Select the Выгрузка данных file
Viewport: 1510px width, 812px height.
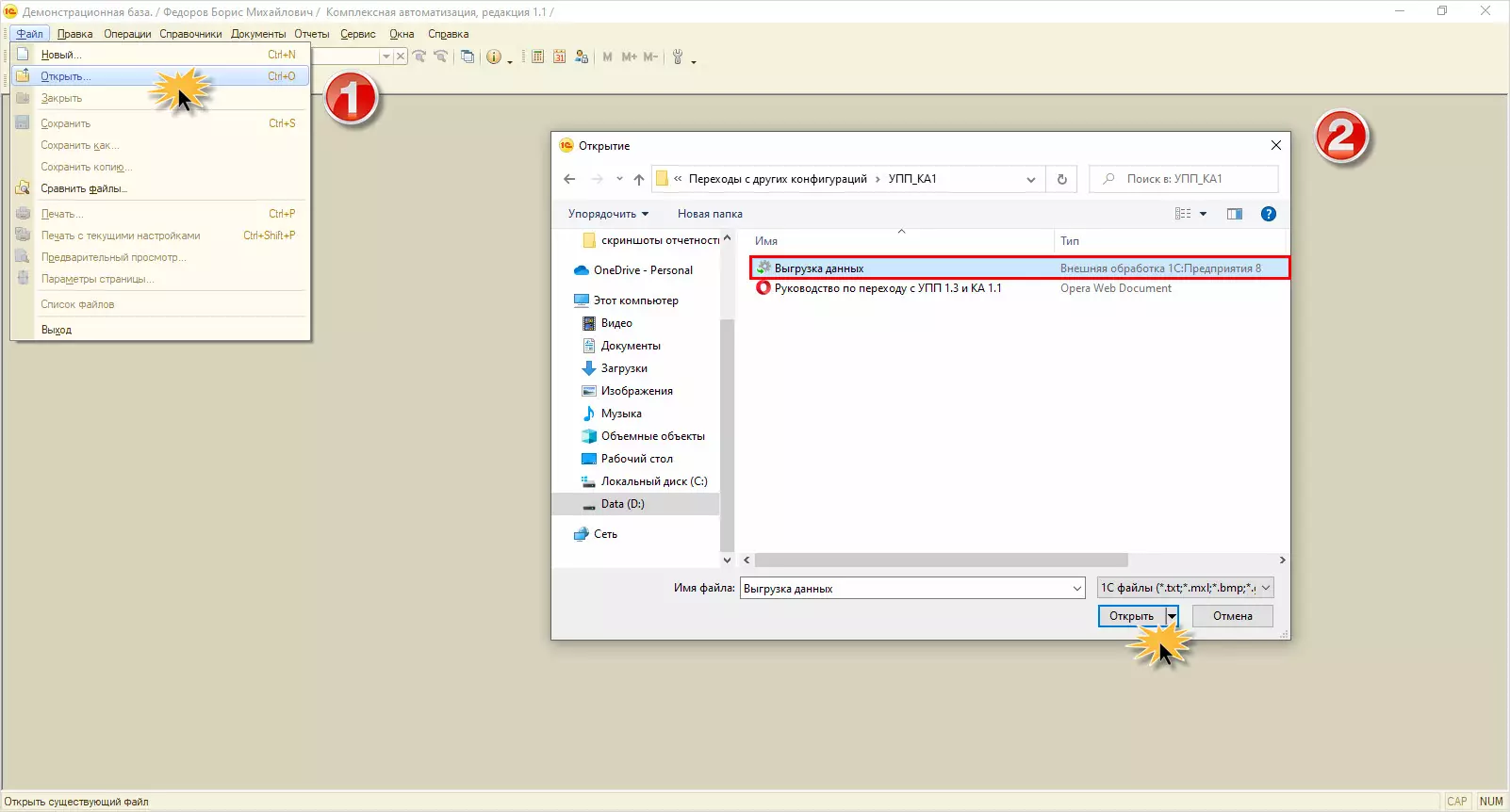pyautogui.click(x=819, y=268)
